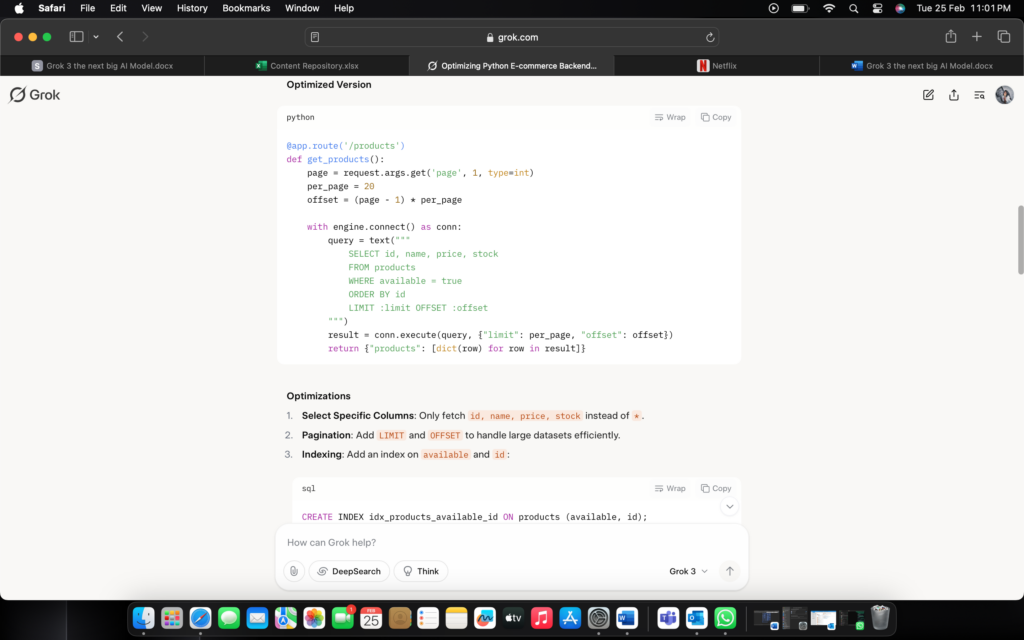Enable DeepSearch mode
Viewport: 1024px width, 640px height.
[349, 571]
